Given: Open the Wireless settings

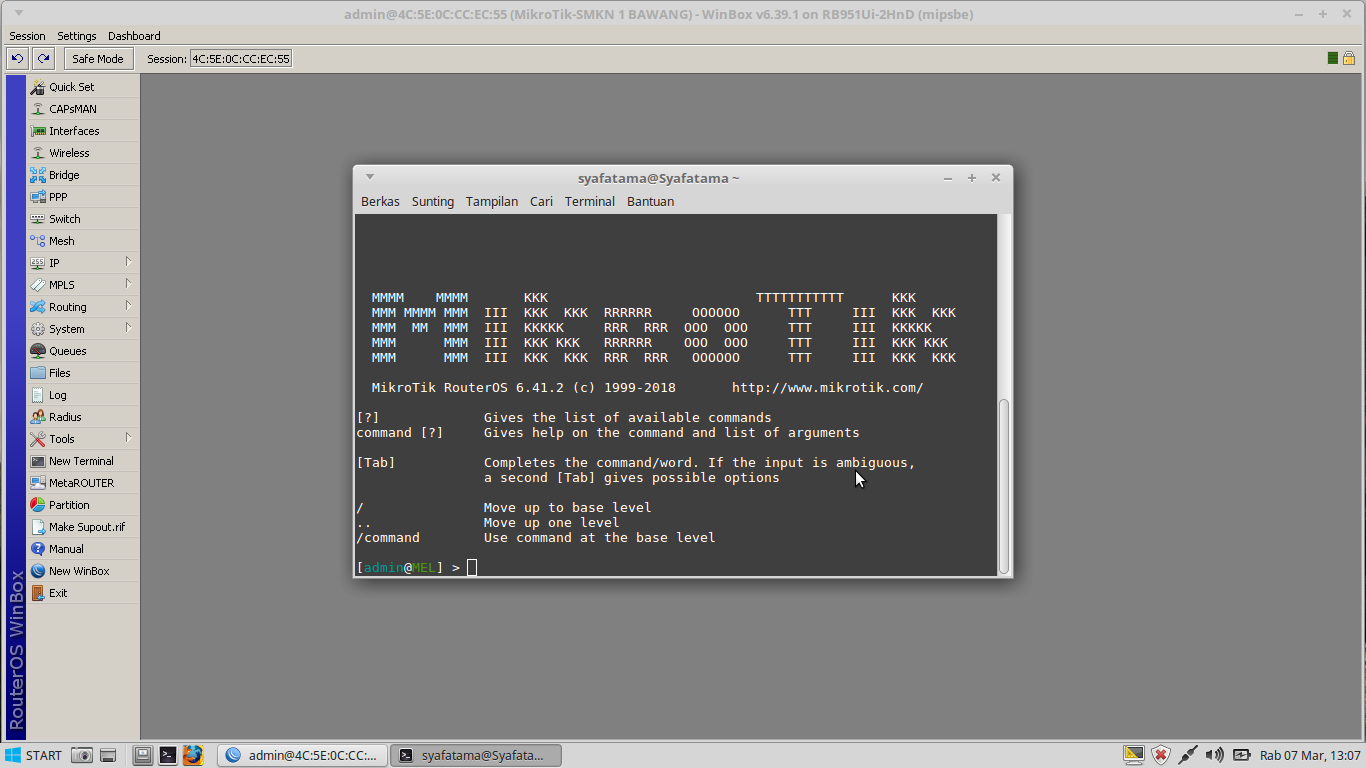Looking at the screenshot, I should [83, 153].
